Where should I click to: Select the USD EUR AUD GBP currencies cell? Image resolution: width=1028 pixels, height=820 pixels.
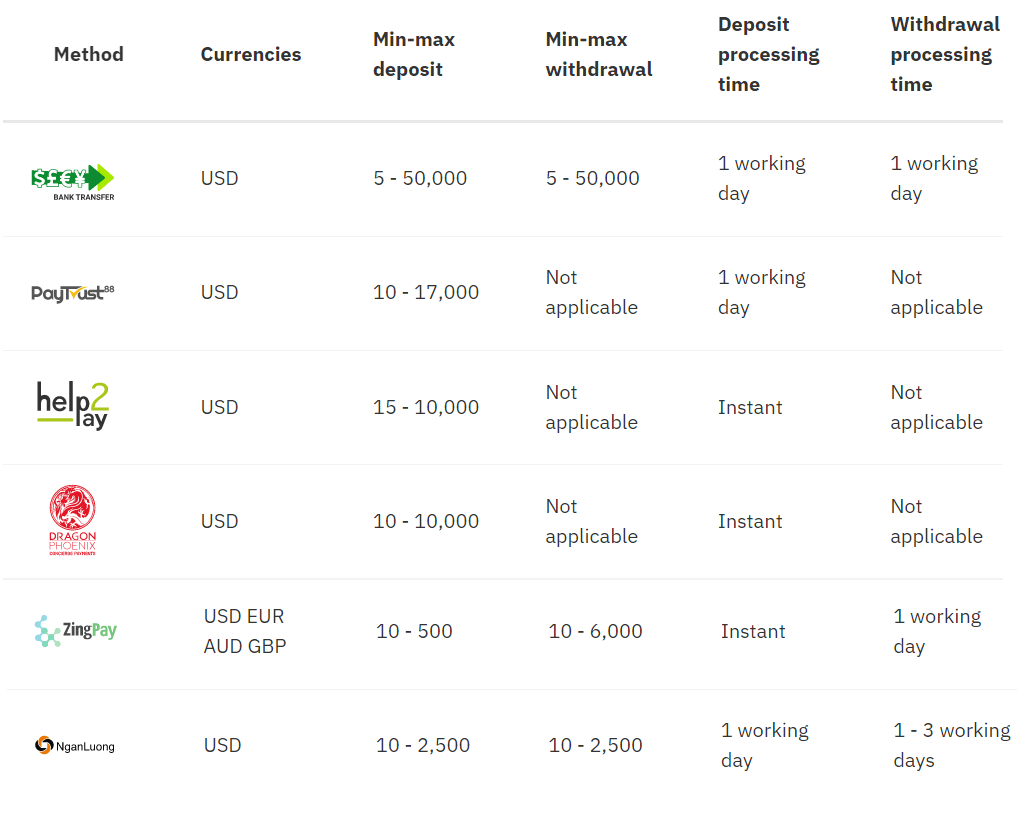pos(245,631)
